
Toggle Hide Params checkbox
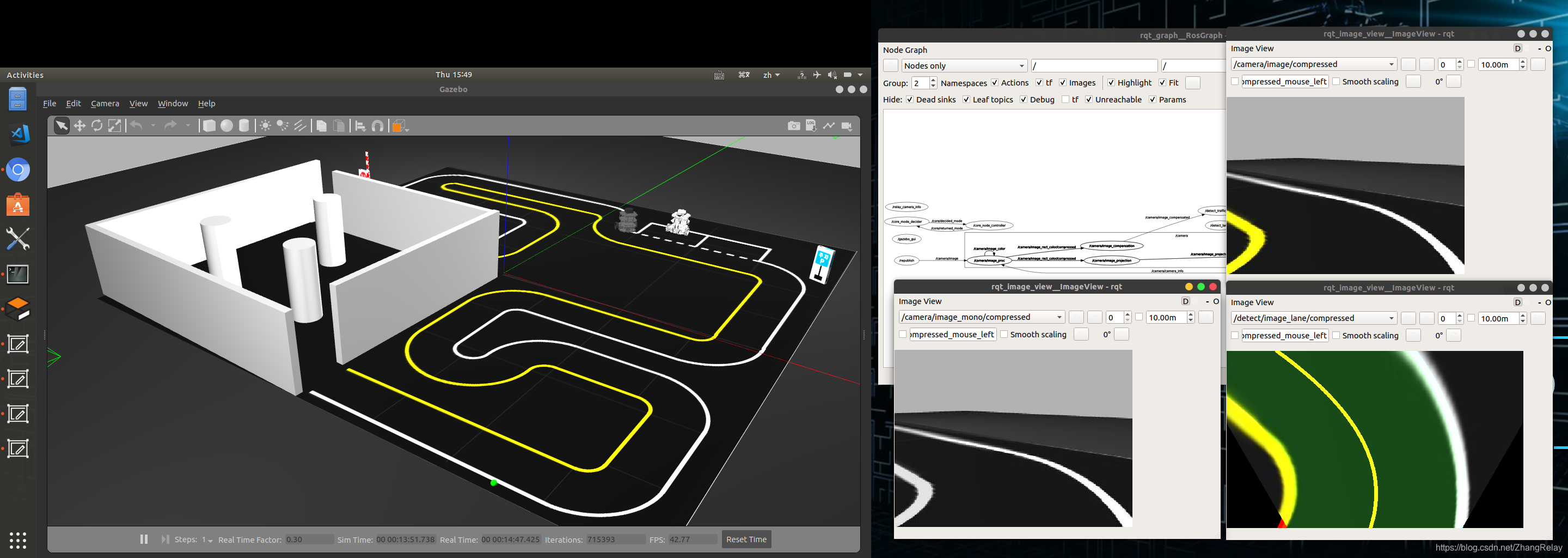click(x=1152, y=100)
